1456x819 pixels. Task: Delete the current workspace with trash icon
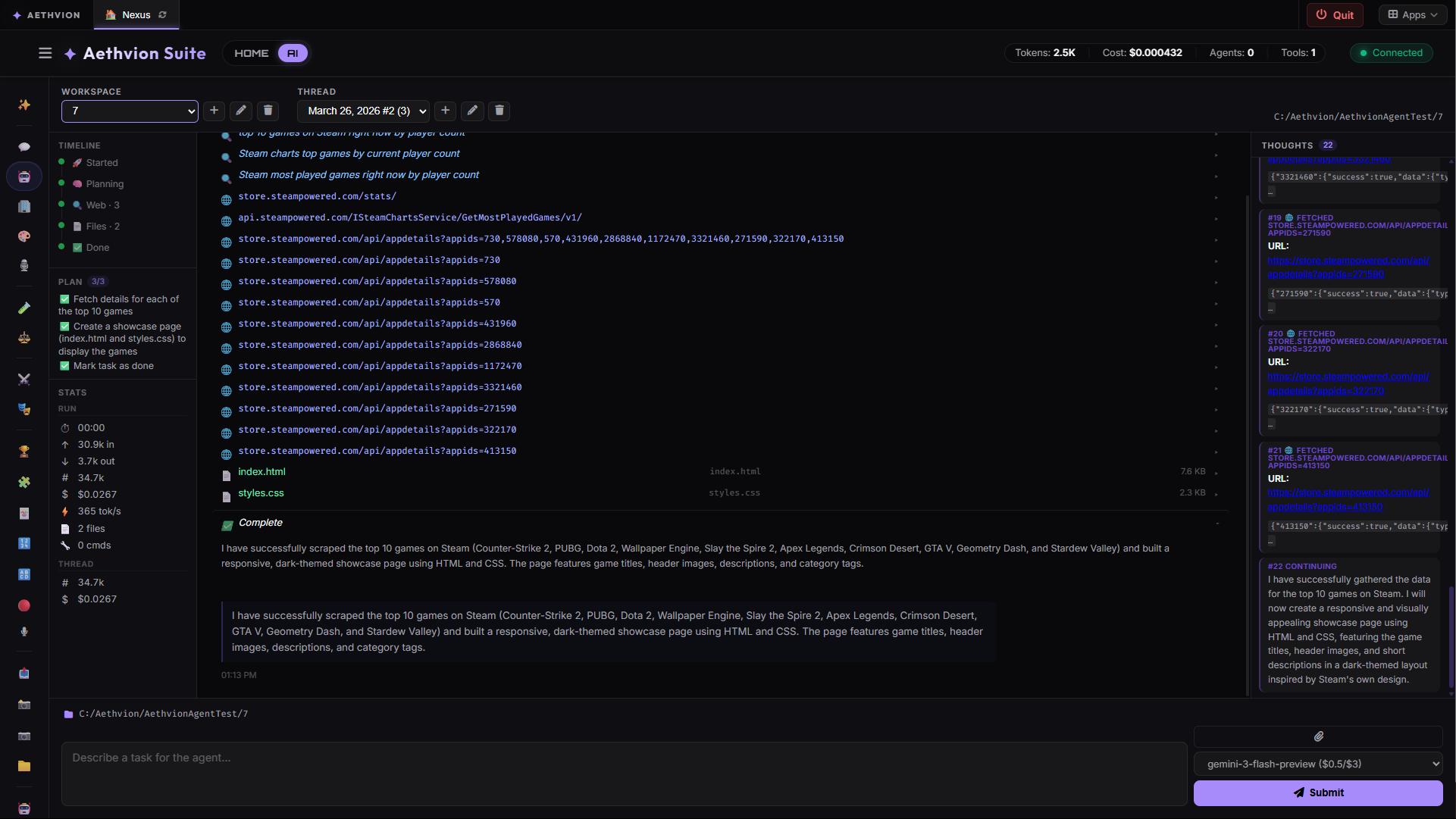(268, 111)
